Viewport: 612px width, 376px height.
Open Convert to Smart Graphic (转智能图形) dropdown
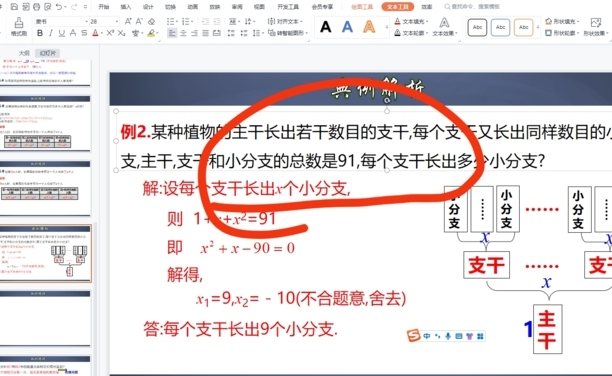click(288, 33)
